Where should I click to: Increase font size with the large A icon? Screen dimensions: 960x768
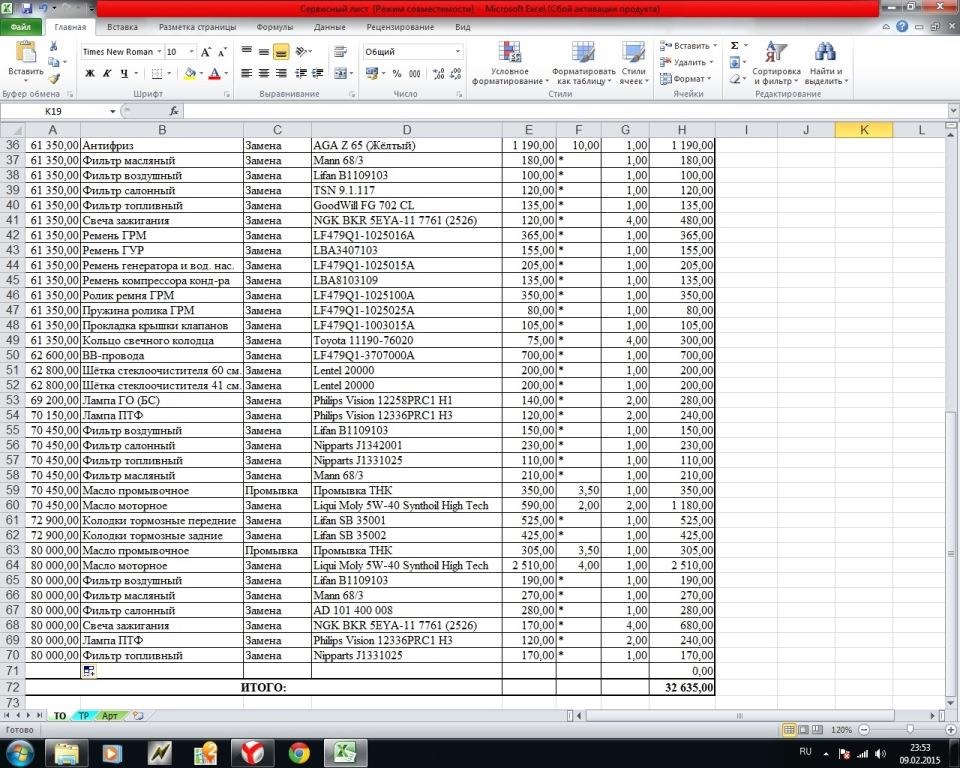206,52
